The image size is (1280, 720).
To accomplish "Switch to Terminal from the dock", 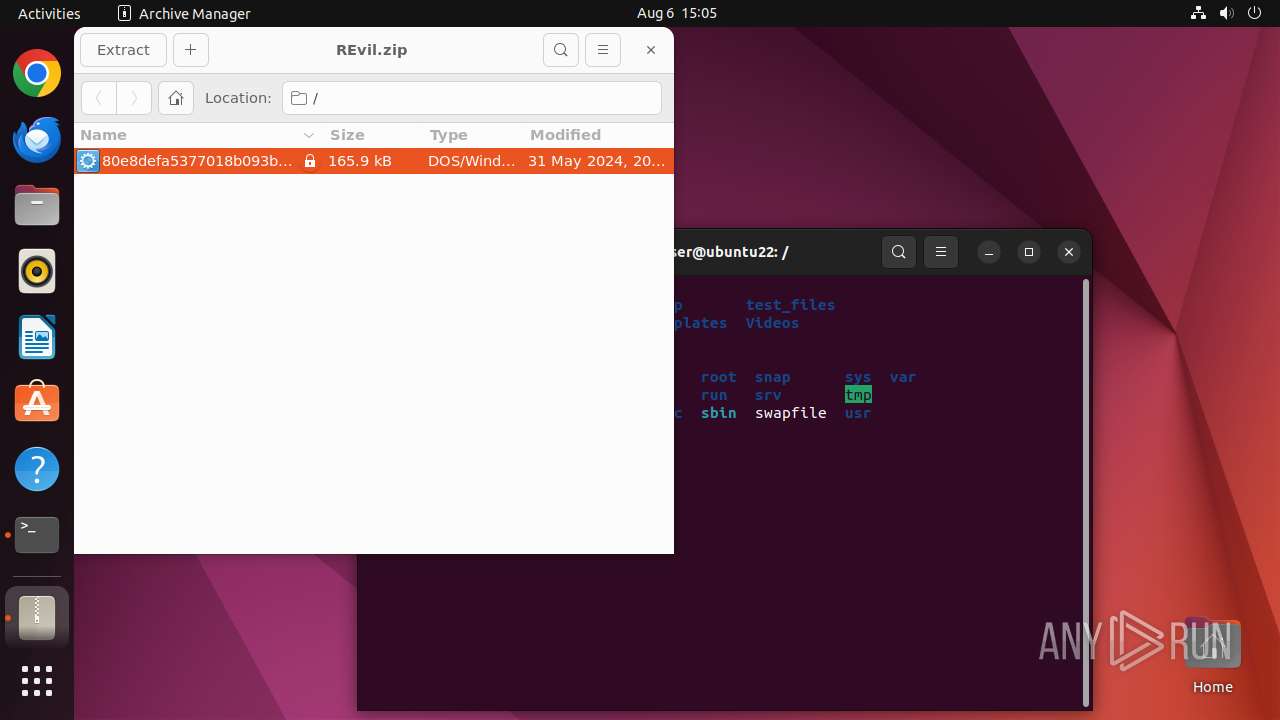I will coord(37,535).
